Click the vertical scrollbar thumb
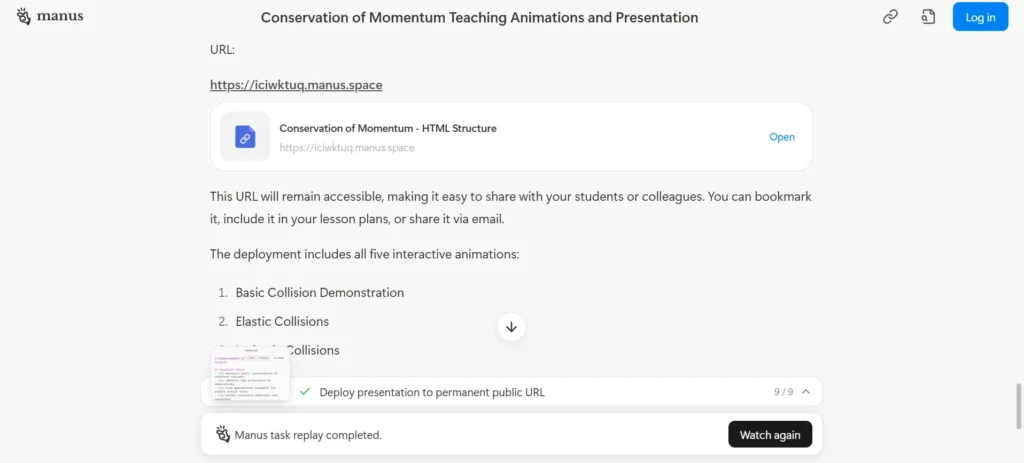Viewport: 1024px width, 463px height. [1017, 406]
